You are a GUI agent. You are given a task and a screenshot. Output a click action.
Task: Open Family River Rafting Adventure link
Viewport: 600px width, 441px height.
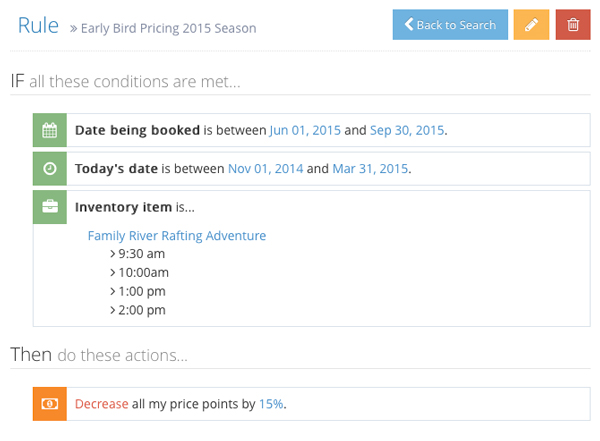pyautogui.click(x=177, y=236)
